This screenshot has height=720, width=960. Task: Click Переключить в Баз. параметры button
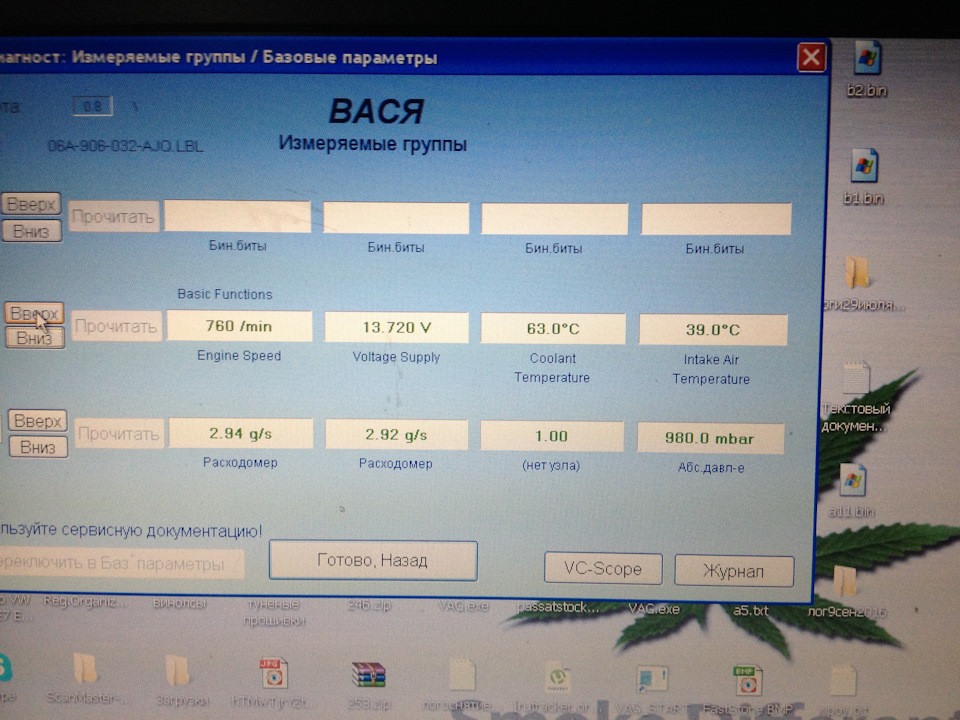point(122,564)
